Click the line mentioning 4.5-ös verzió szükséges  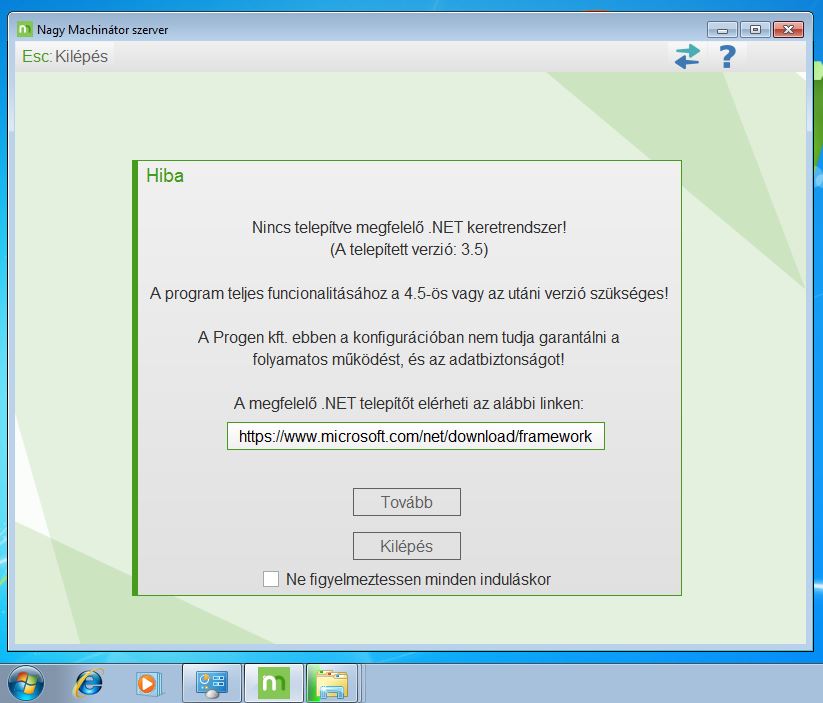coord(409,293)
